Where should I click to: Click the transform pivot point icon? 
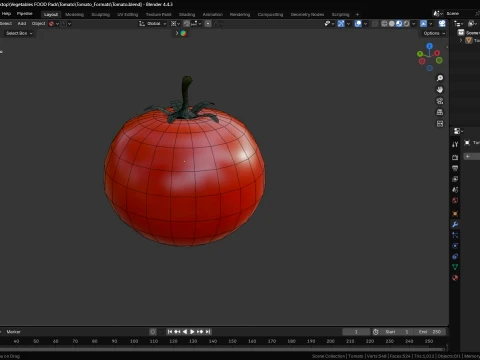175,24
